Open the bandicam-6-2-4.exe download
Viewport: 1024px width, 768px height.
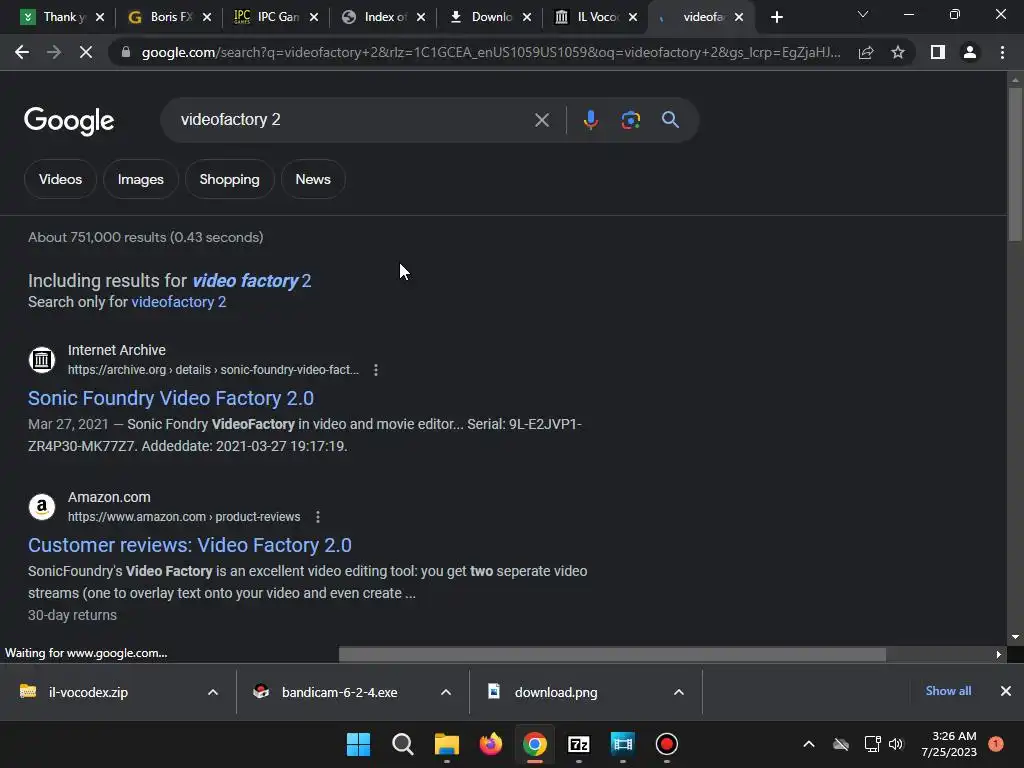[340, 692]
